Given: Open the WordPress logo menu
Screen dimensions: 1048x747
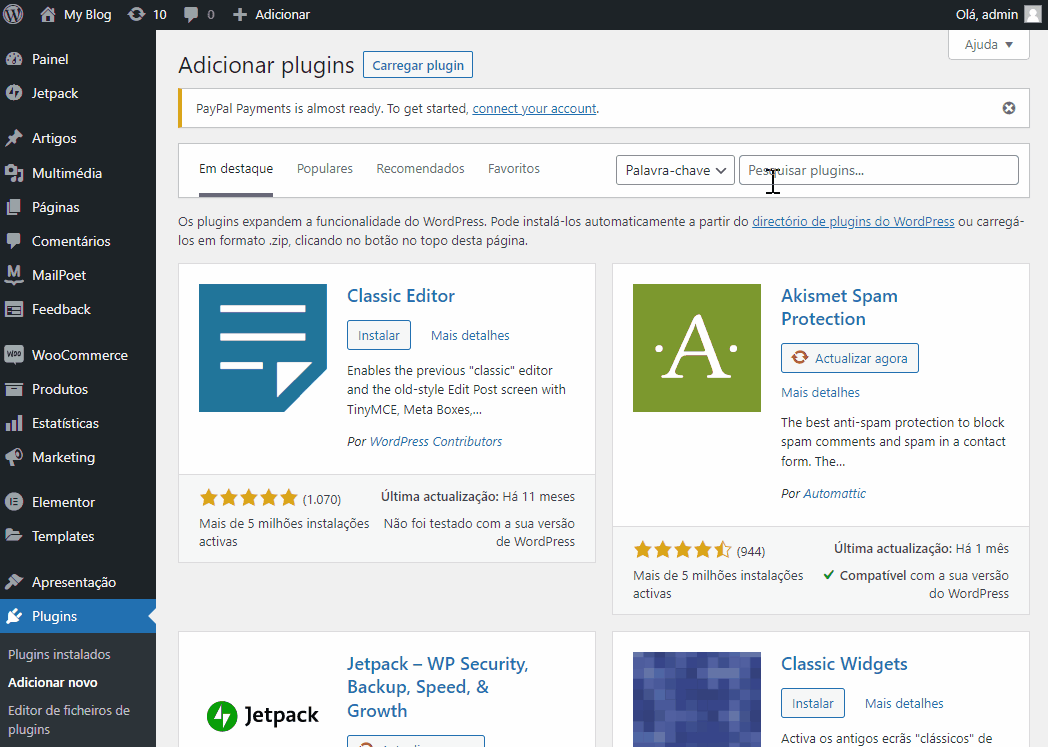Looking at the screenshot, I should (x=13, y=14).
